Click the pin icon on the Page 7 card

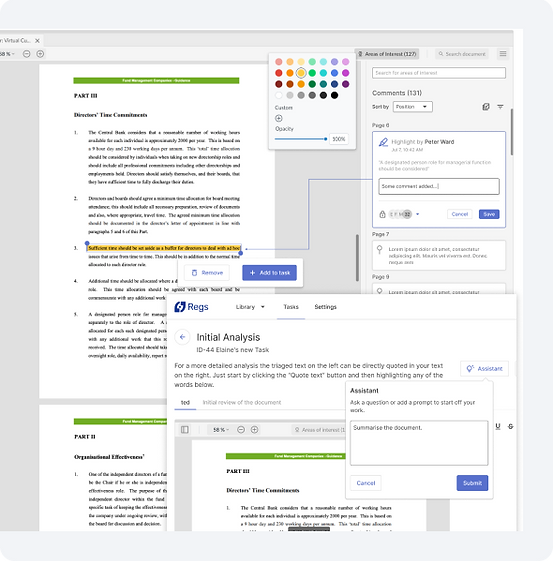(380, 249)
